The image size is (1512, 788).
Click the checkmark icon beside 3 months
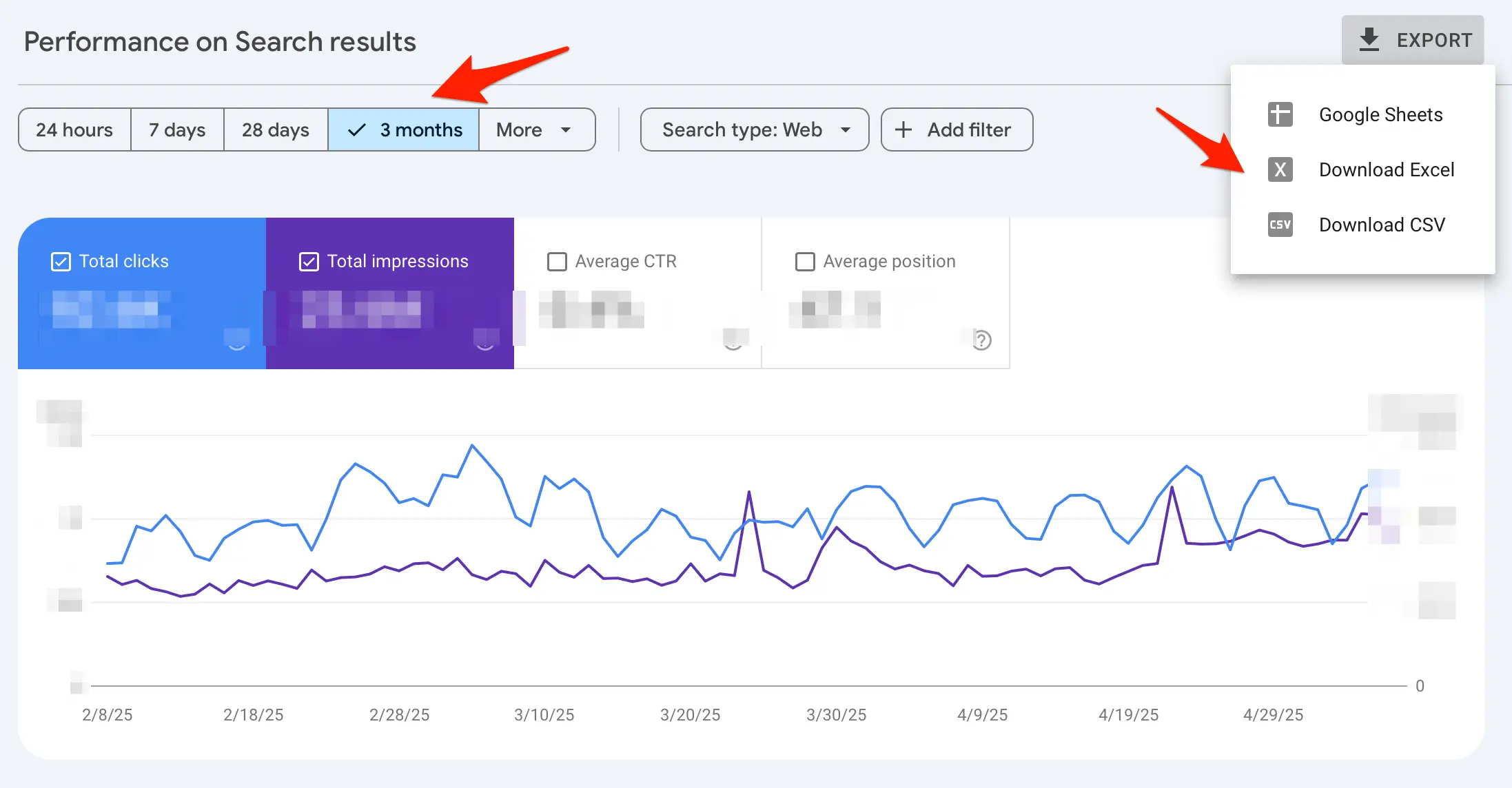coord(356,129)
